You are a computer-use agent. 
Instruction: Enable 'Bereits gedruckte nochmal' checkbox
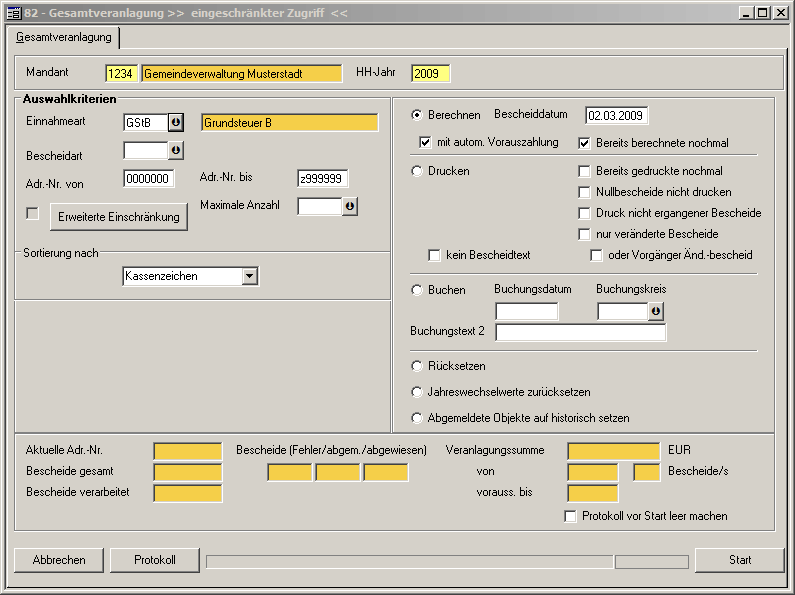click(585, 171)
